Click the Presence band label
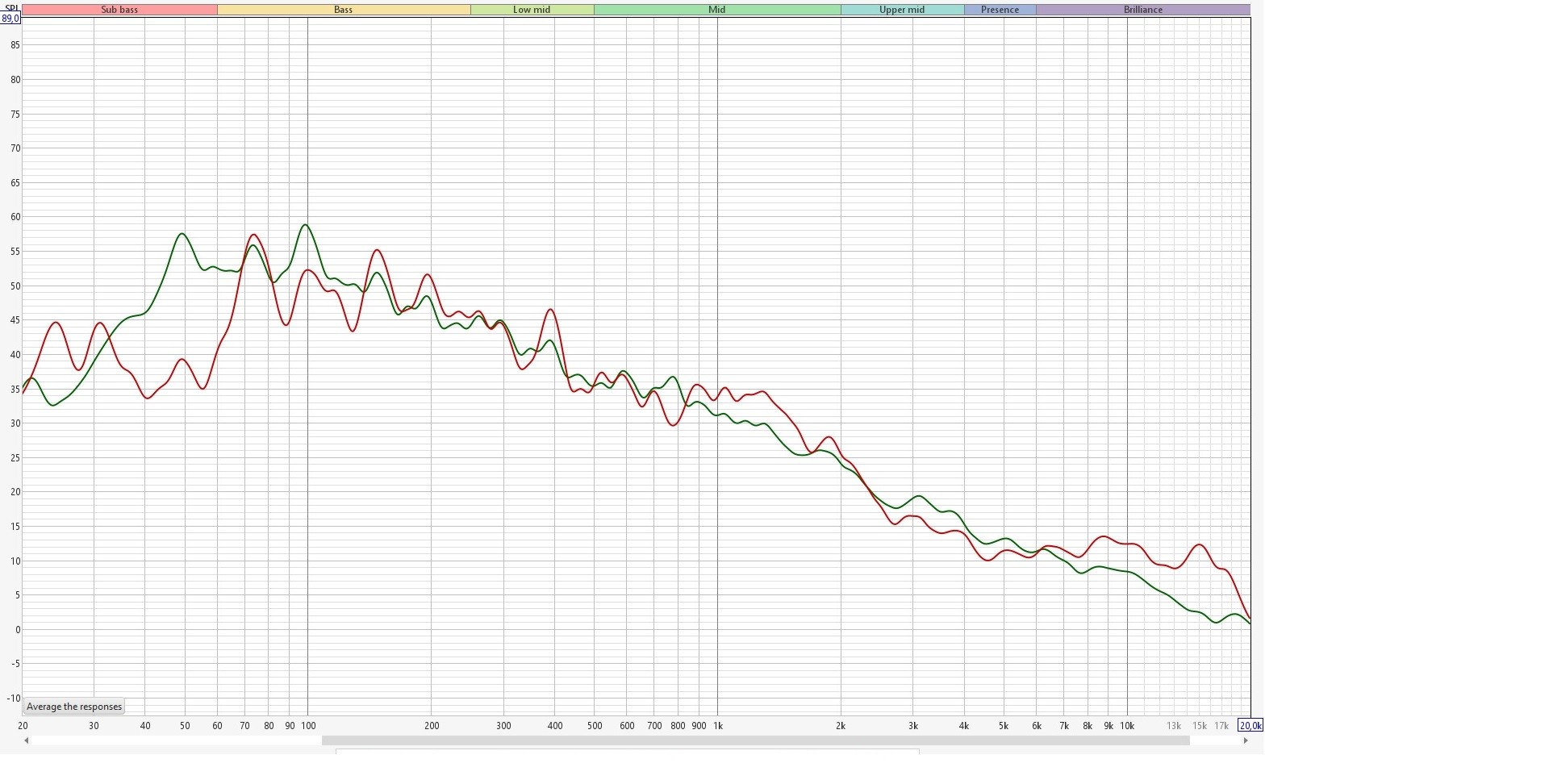 1000,10
